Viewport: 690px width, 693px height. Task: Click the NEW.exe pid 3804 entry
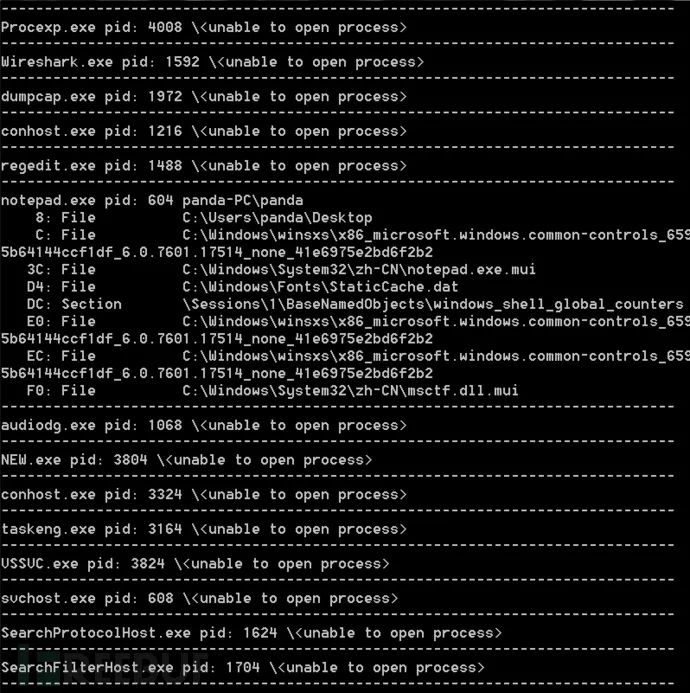point(186,460)
